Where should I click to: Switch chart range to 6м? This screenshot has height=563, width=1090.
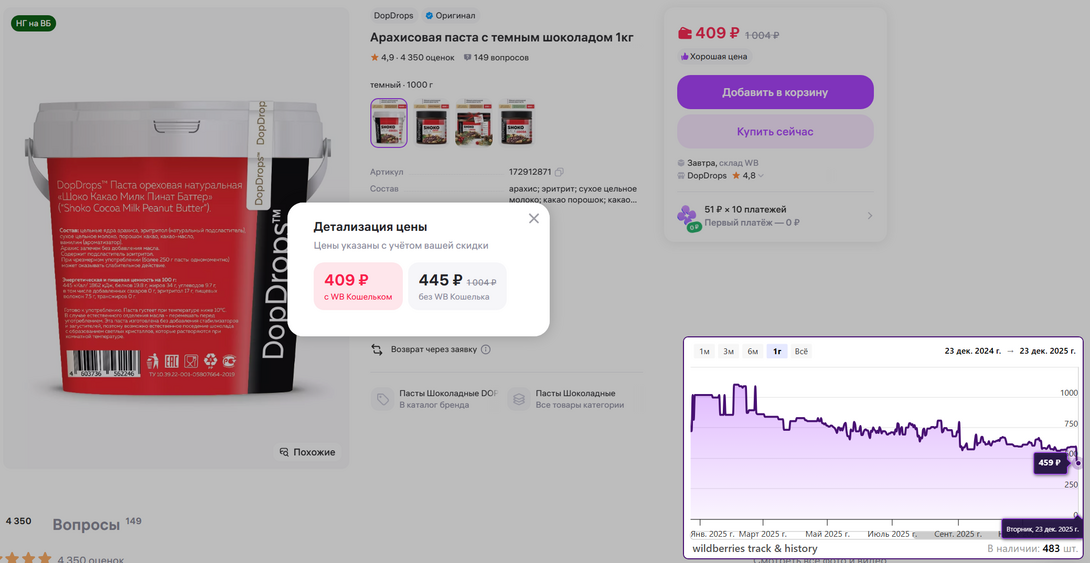[x=753, y=351]
